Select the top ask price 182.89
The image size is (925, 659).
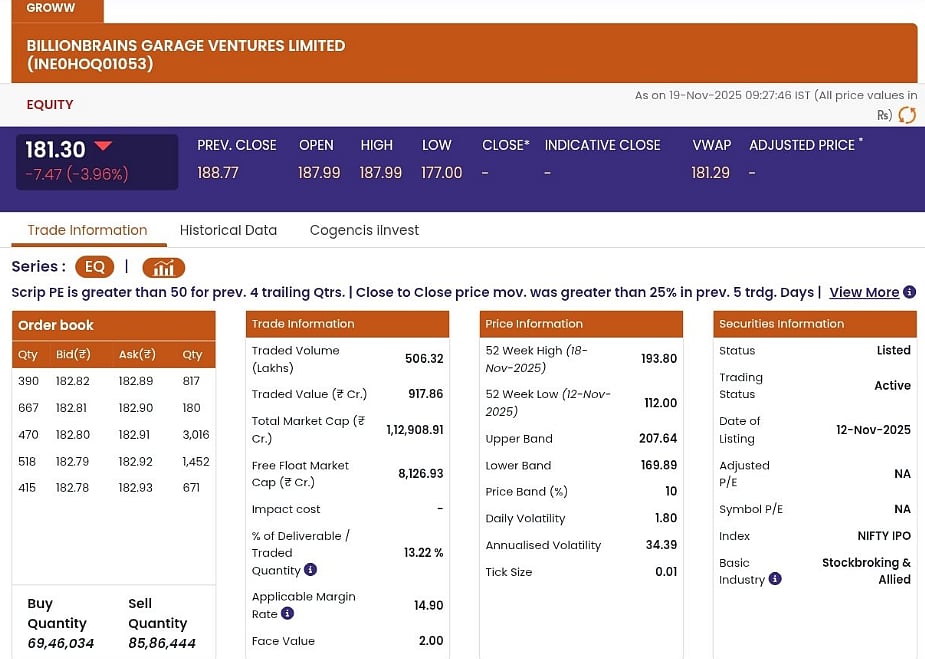pyautogui.click(x=136, y=381)
